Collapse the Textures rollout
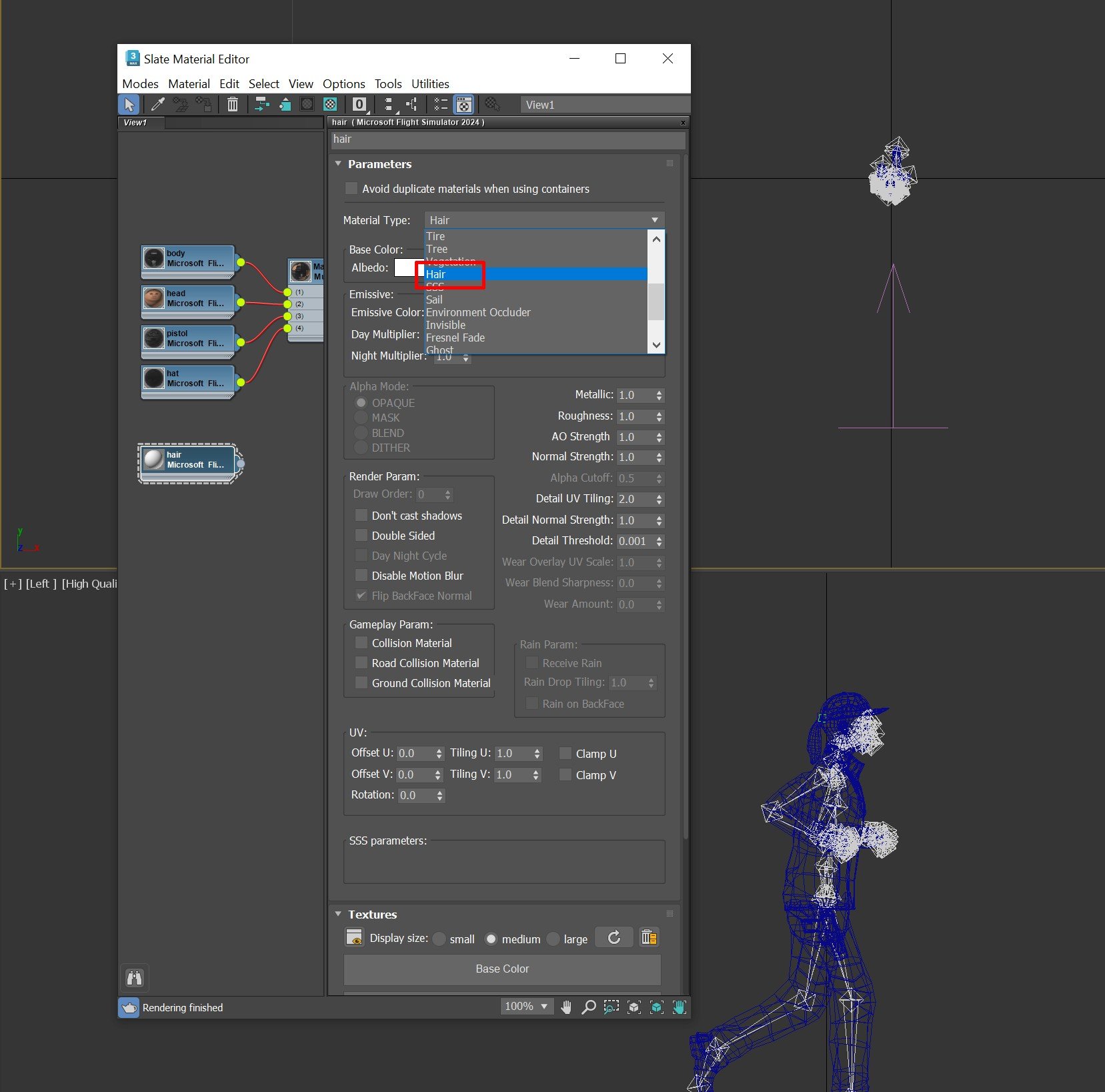The image size is (1105, 1092). (x=338, y=914)
